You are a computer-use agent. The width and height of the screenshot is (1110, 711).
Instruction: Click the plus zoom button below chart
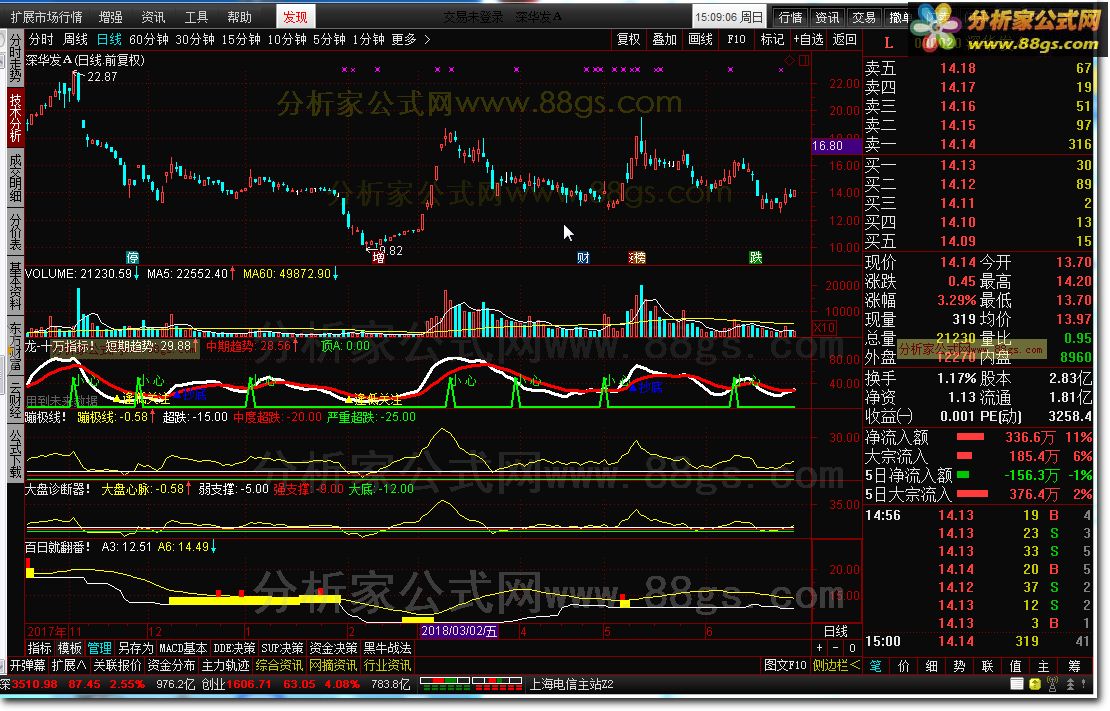pyautogui.click(x=820, y=647)
